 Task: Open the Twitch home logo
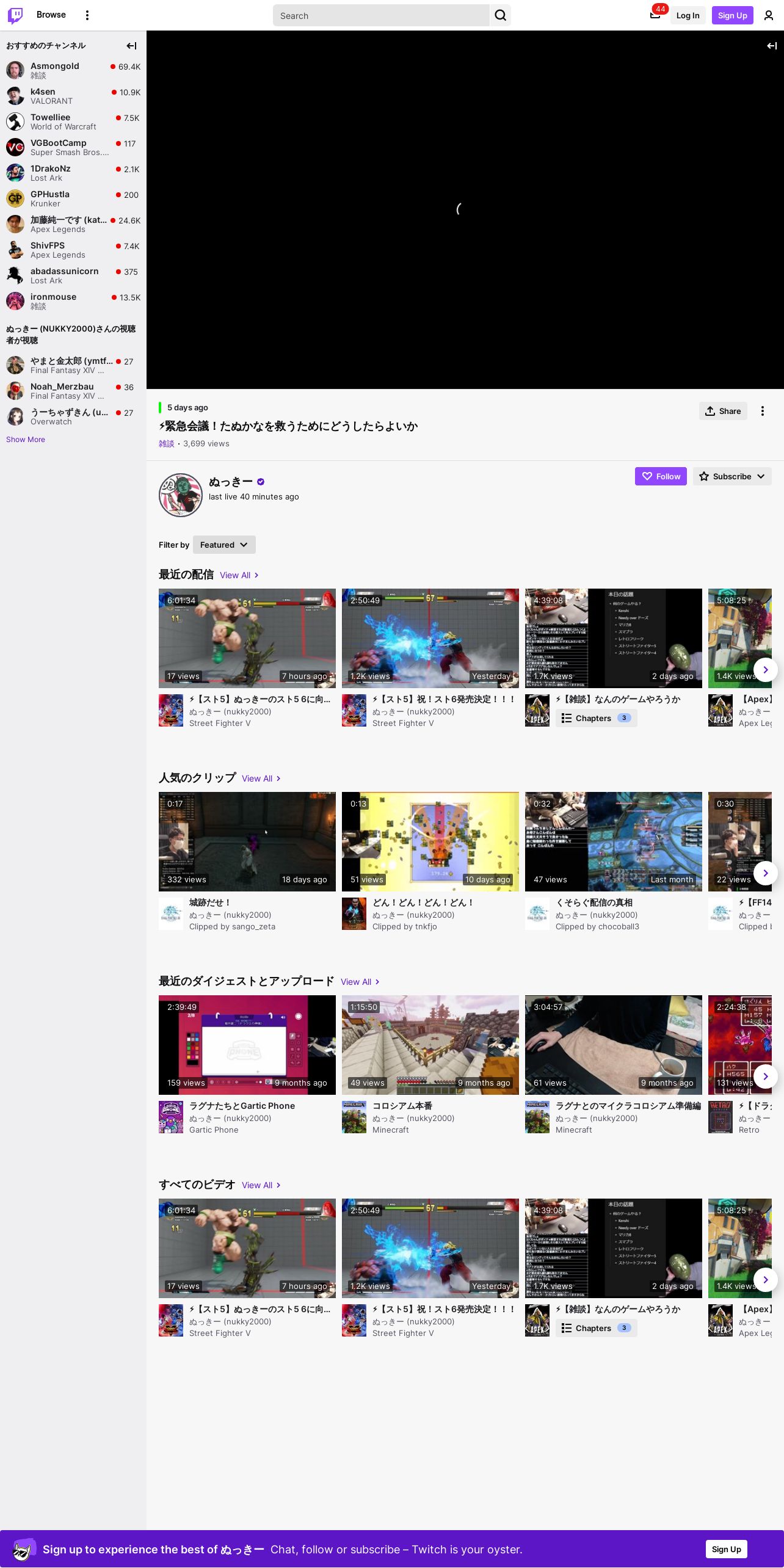(15, 15)
